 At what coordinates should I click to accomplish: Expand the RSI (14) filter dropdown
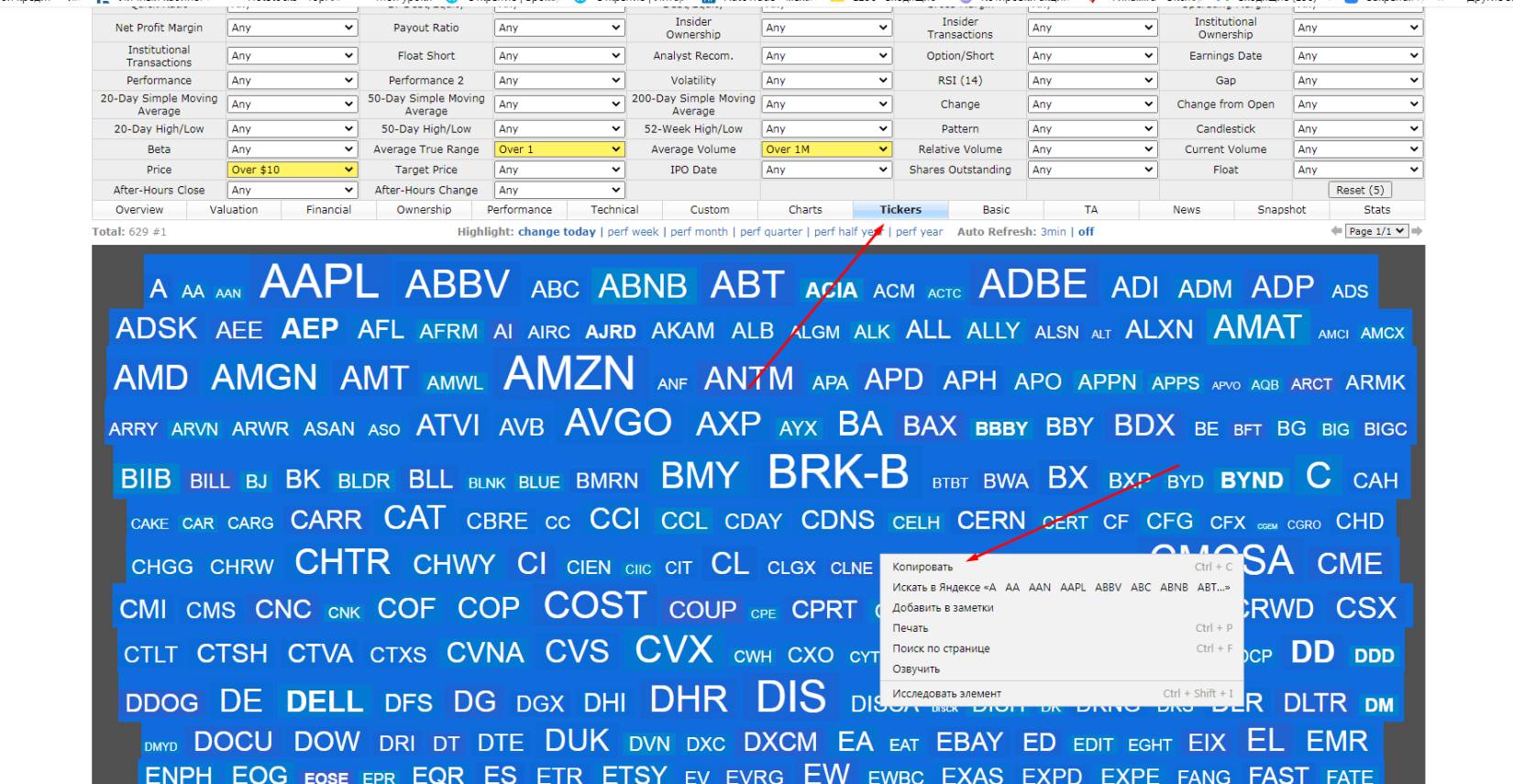(1091, 81)
